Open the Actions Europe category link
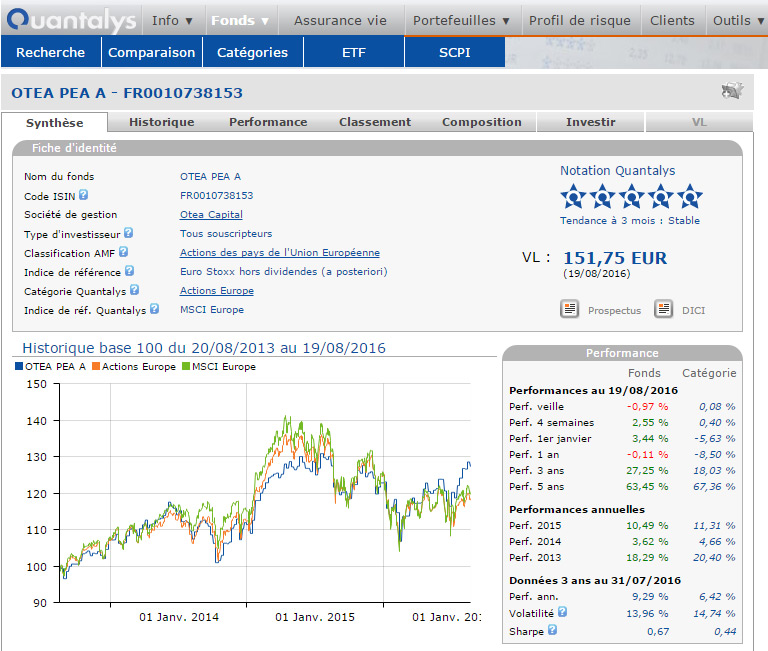Image resolution: width=768 pixels, height=651 pixels. [x=216, y=291]
